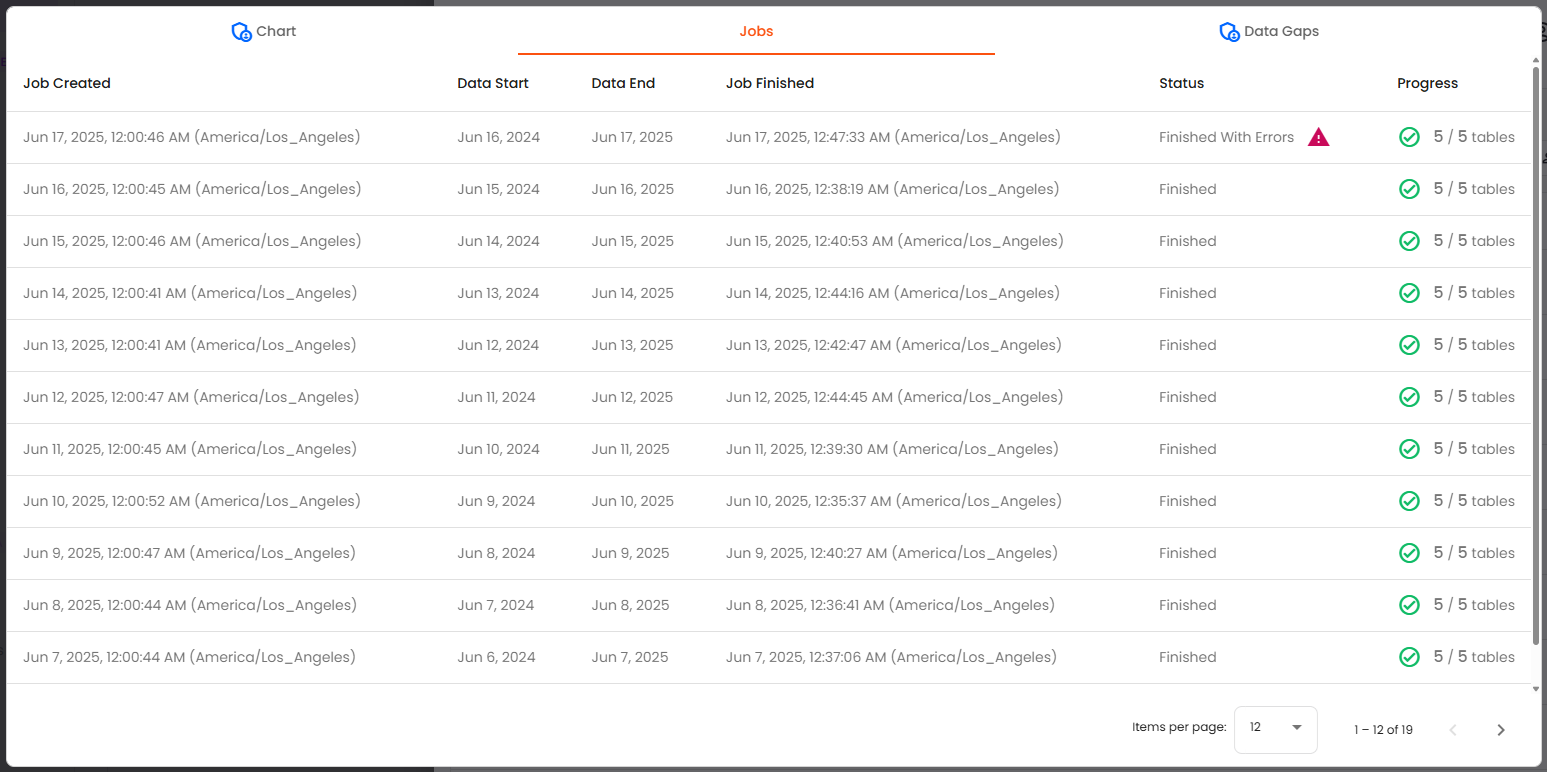Click the Job Finished column header
Screen dimensions: 1547x772
[x=769, y=83]
